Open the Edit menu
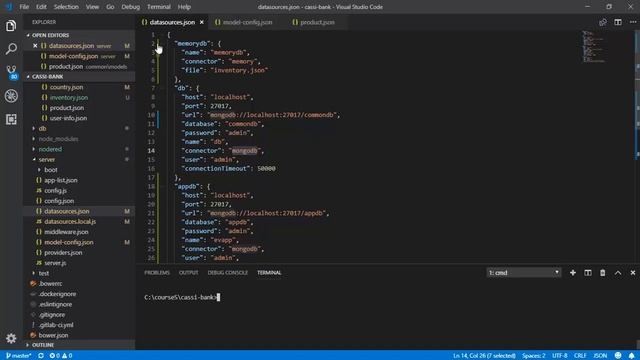This screenshot has height=360, width=640. (41, 7)
